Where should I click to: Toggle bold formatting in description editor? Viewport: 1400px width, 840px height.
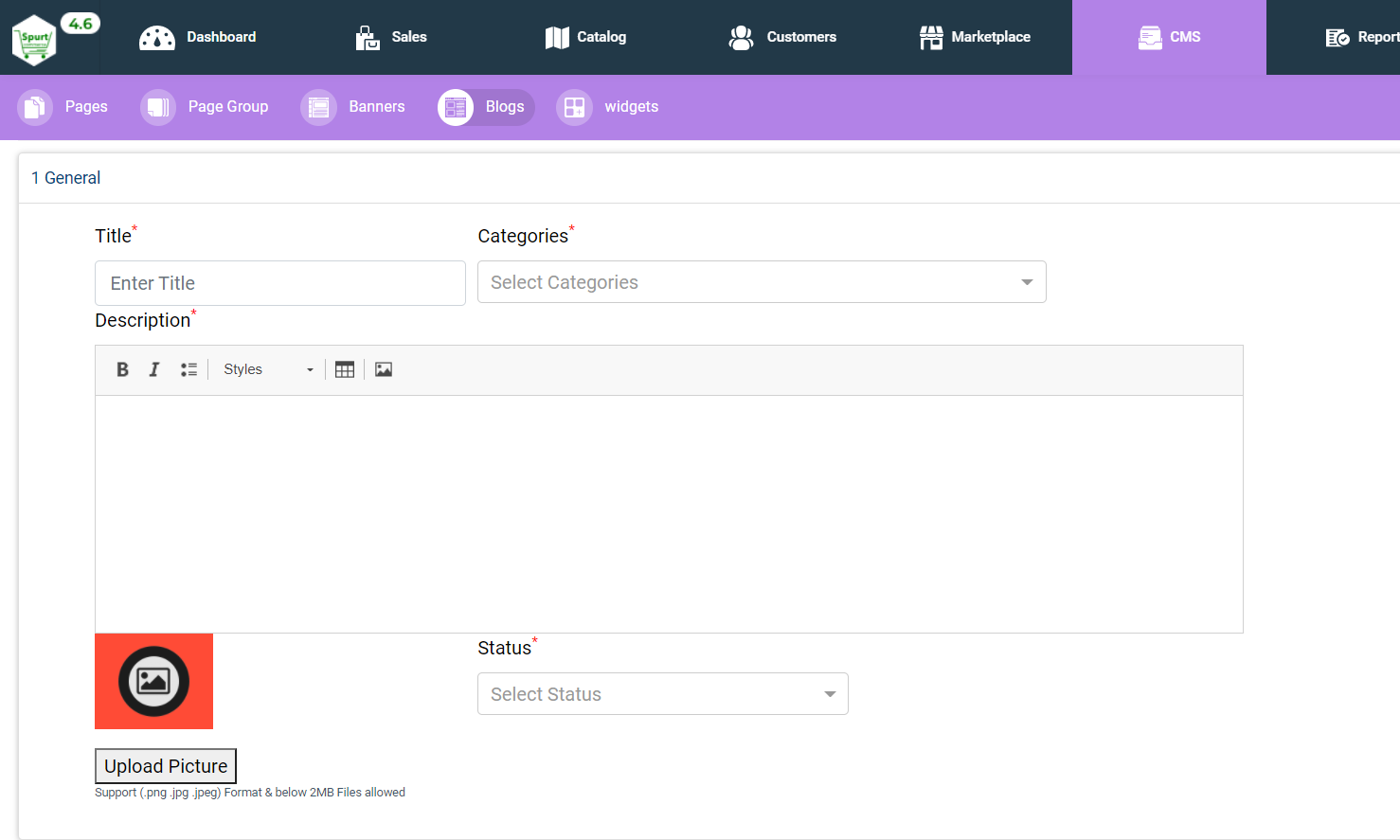point(122,369)
